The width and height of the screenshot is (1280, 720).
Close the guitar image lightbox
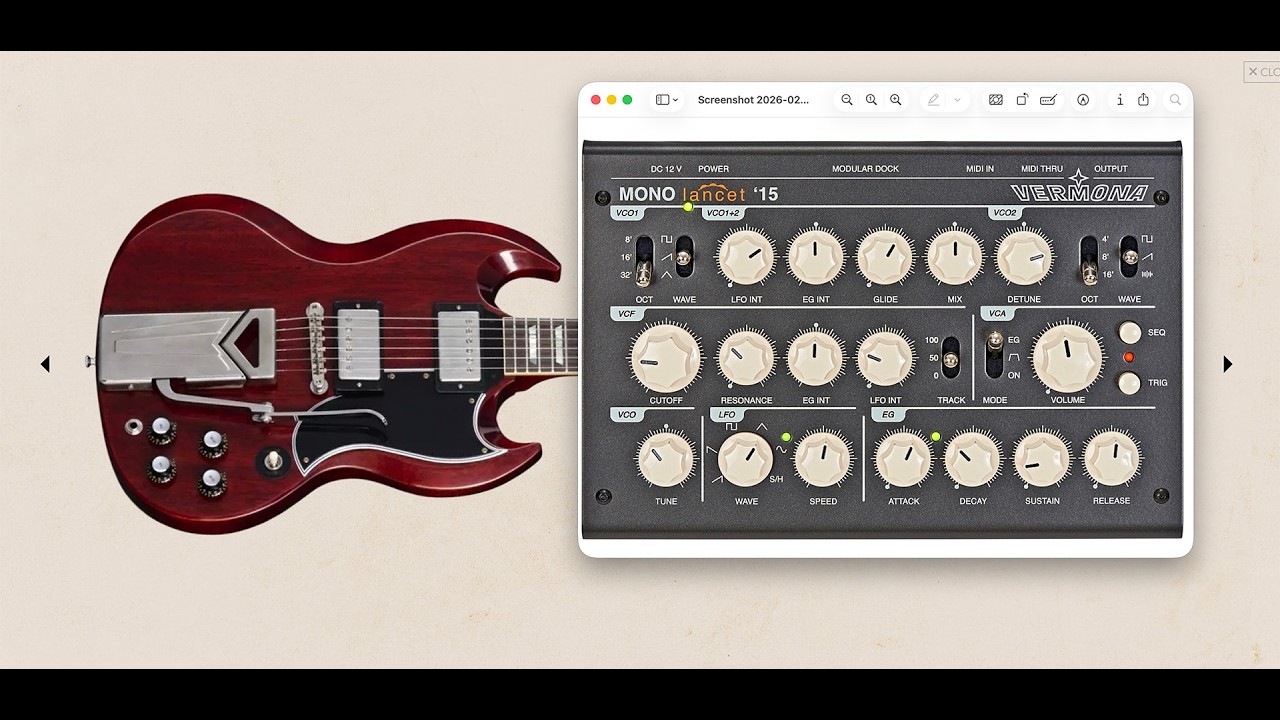click(1262, 72)
